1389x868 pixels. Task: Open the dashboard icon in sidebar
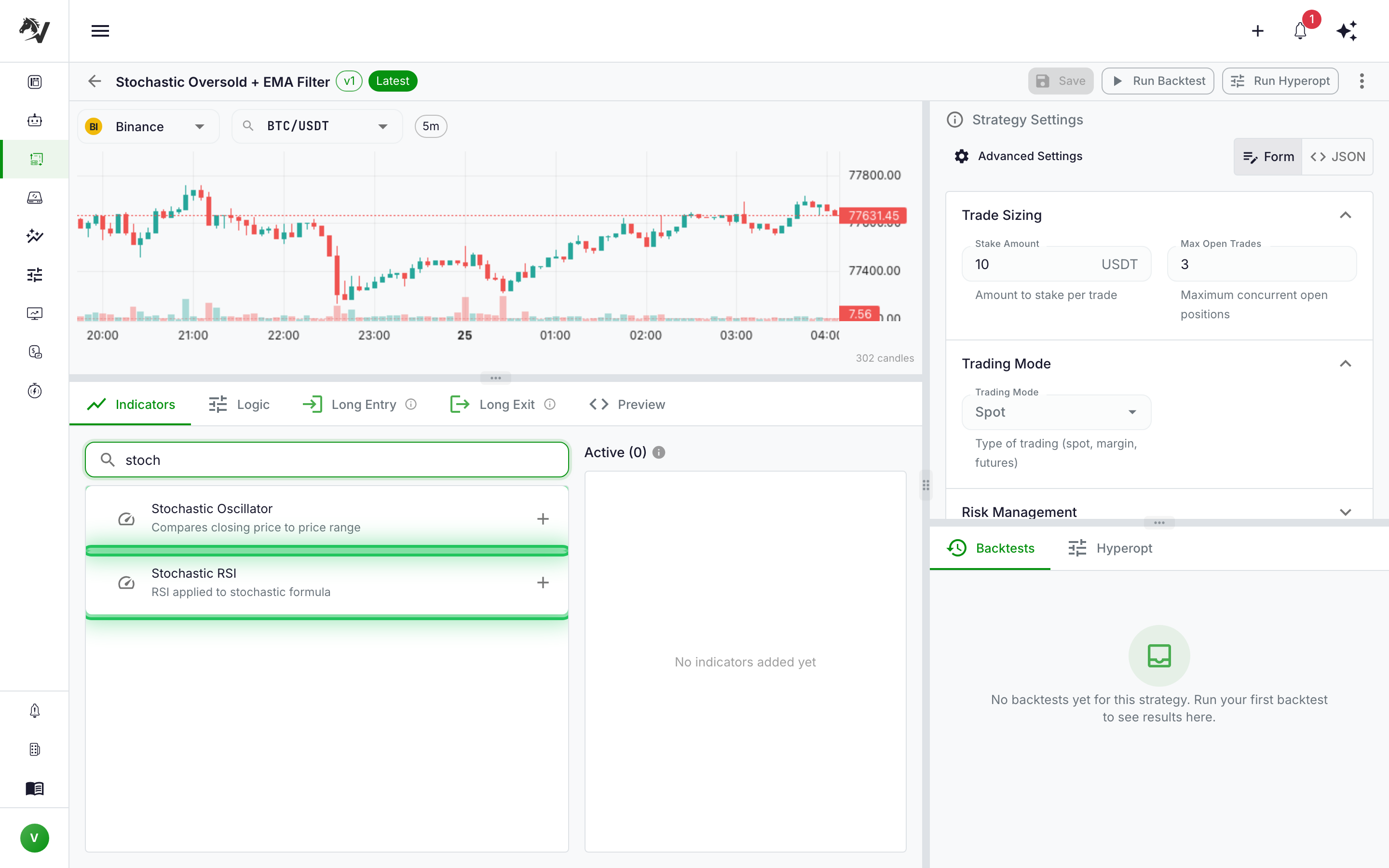(34, 82)
